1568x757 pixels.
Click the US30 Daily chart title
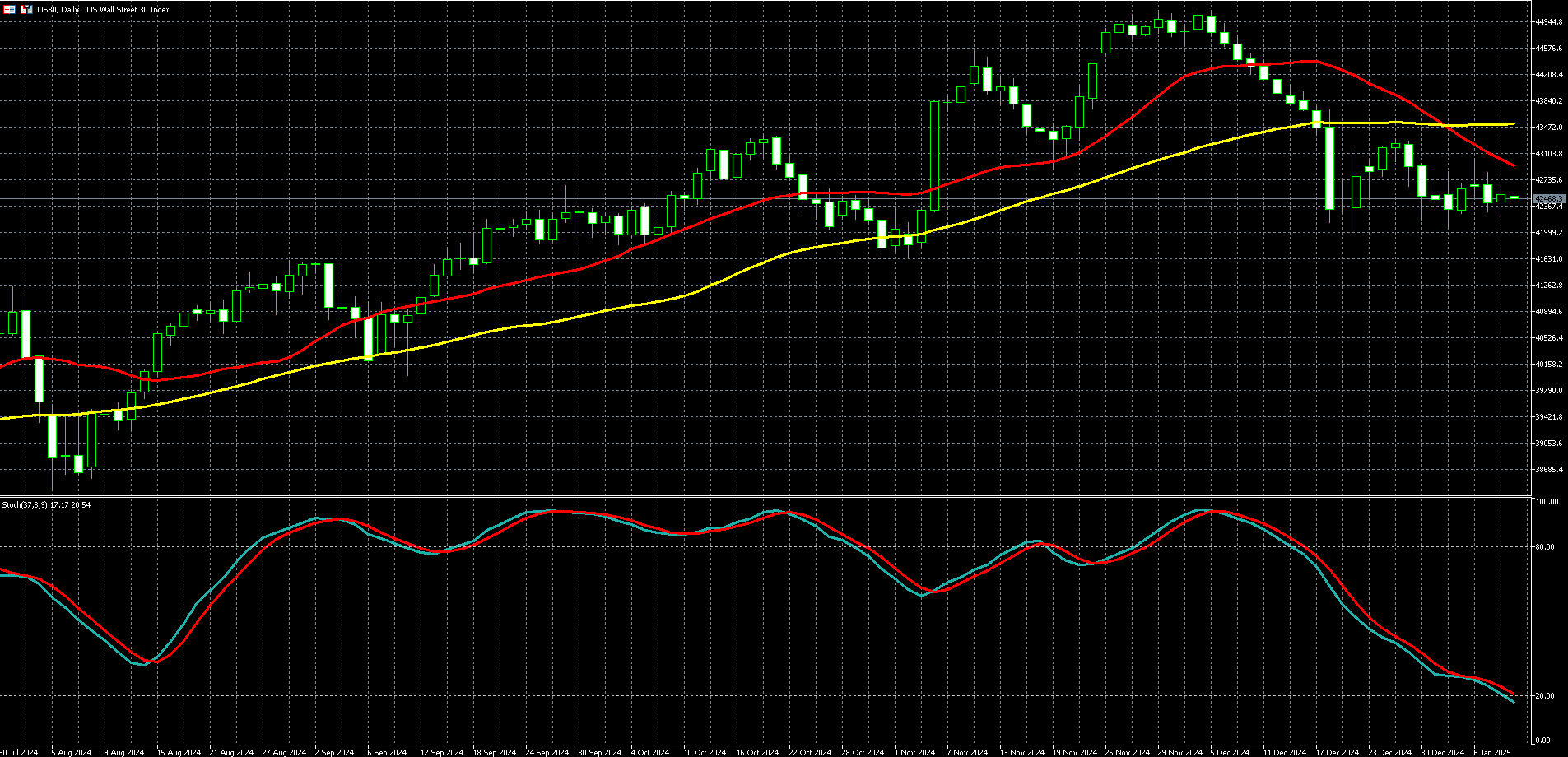pyautogui.click(x=103, y=10)
